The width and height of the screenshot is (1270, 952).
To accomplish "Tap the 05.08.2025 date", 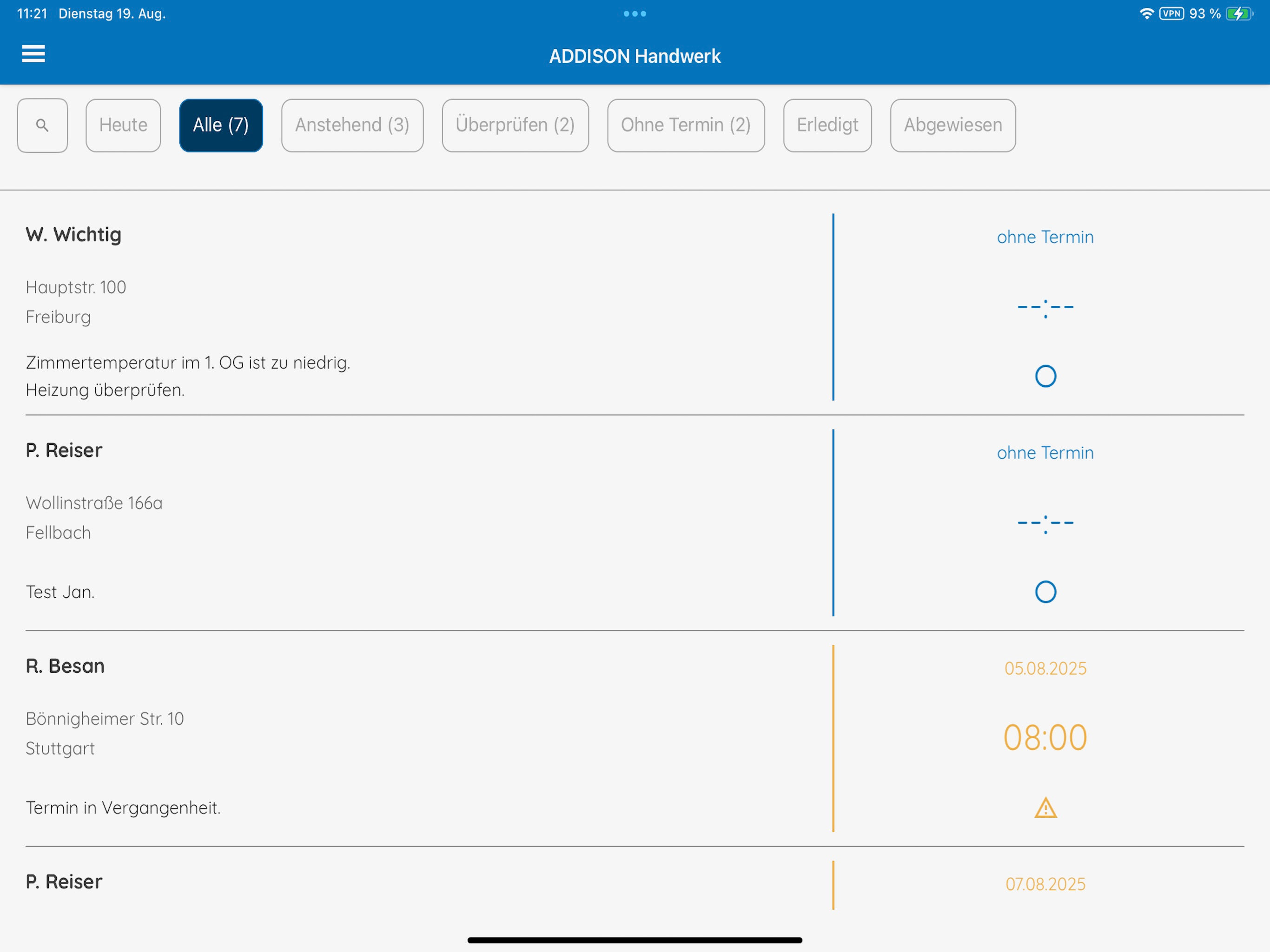I will (1045, 668).
